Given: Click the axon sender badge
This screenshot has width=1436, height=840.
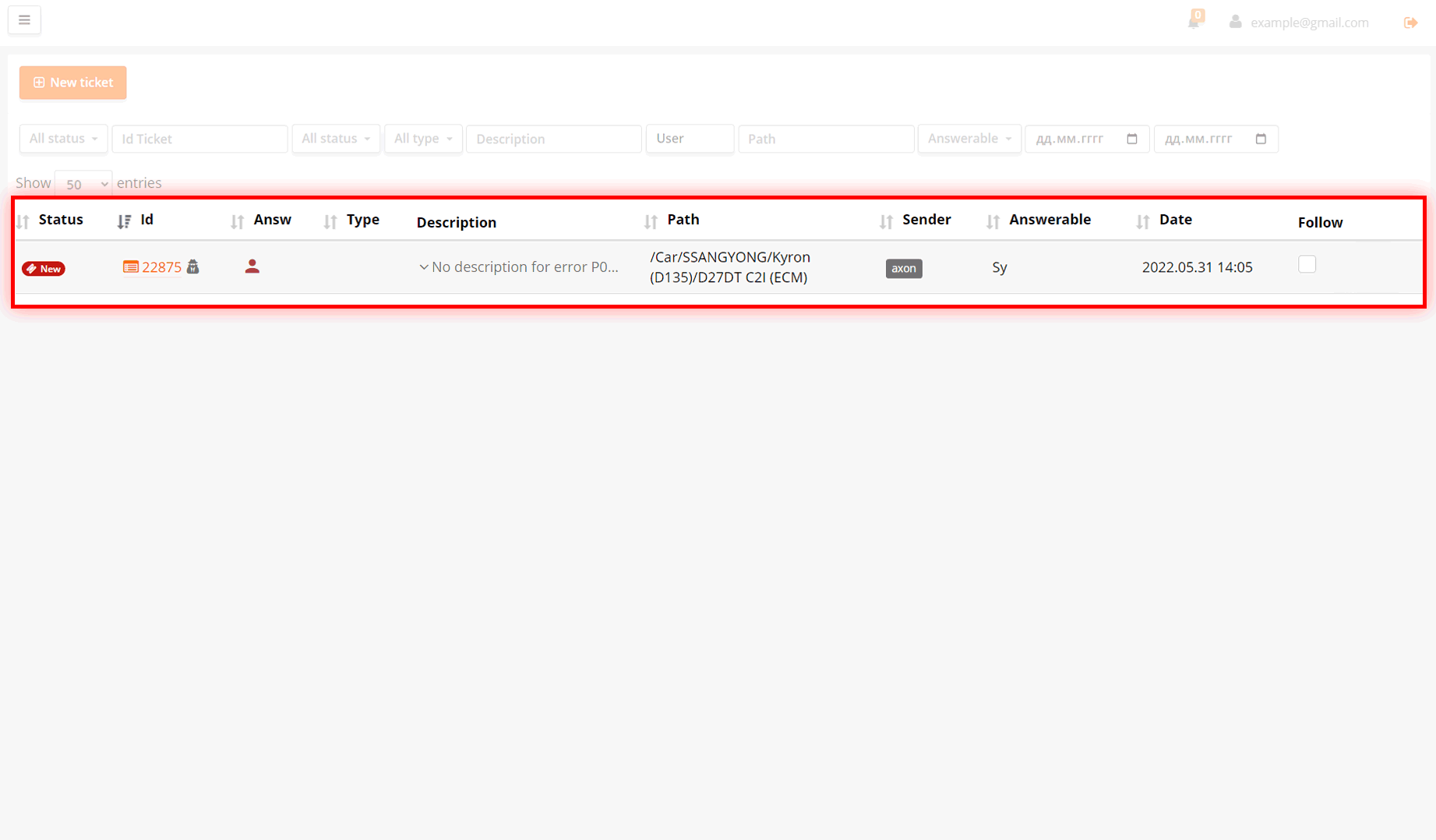Looking at the screenshot, I should (903, 268).
